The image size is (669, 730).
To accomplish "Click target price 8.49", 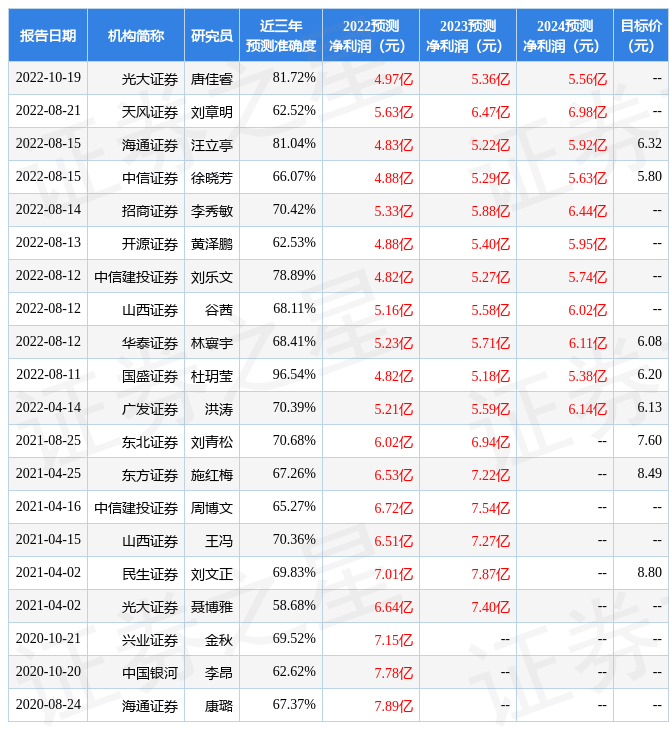I will point(649,474).
